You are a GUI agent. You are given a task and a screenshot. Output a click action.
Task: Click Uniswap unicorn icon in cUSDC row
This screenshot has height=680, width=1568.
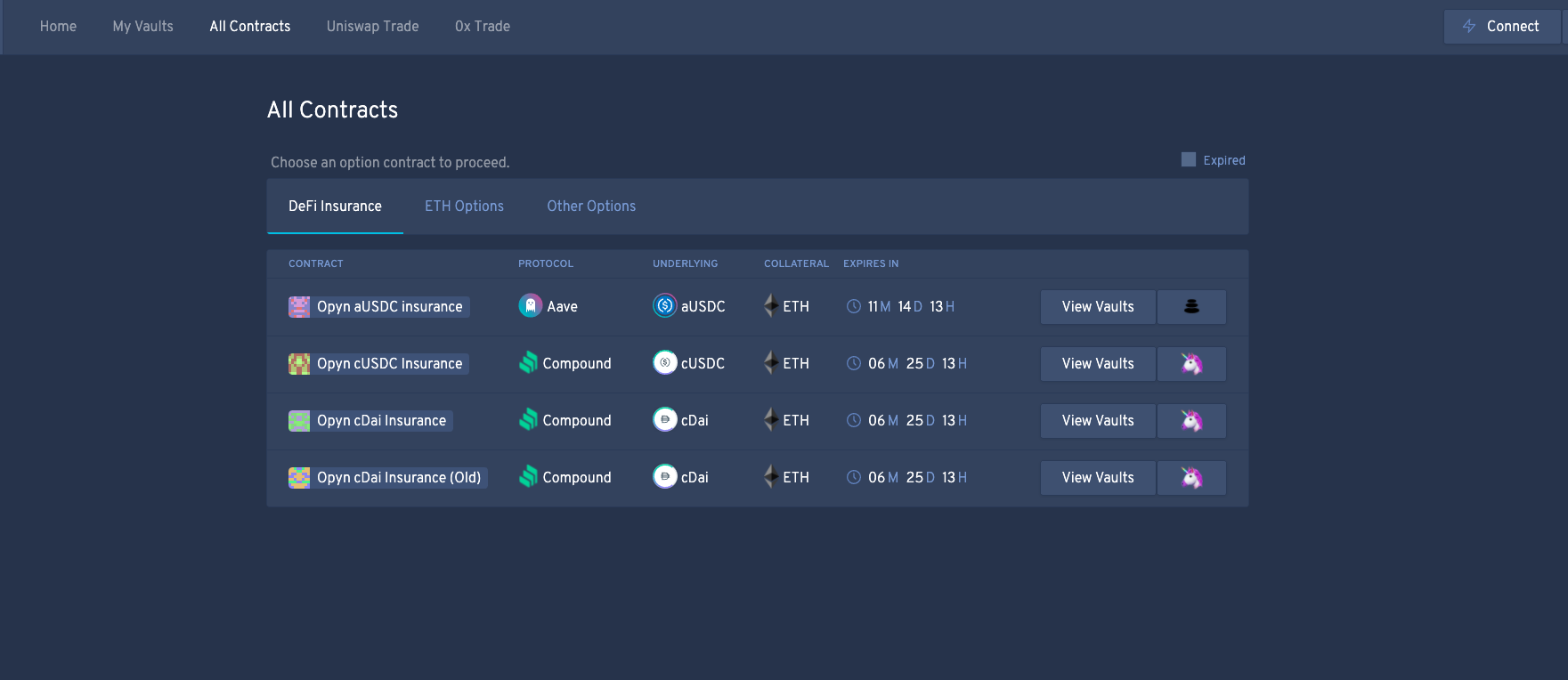coord(1191,364)
